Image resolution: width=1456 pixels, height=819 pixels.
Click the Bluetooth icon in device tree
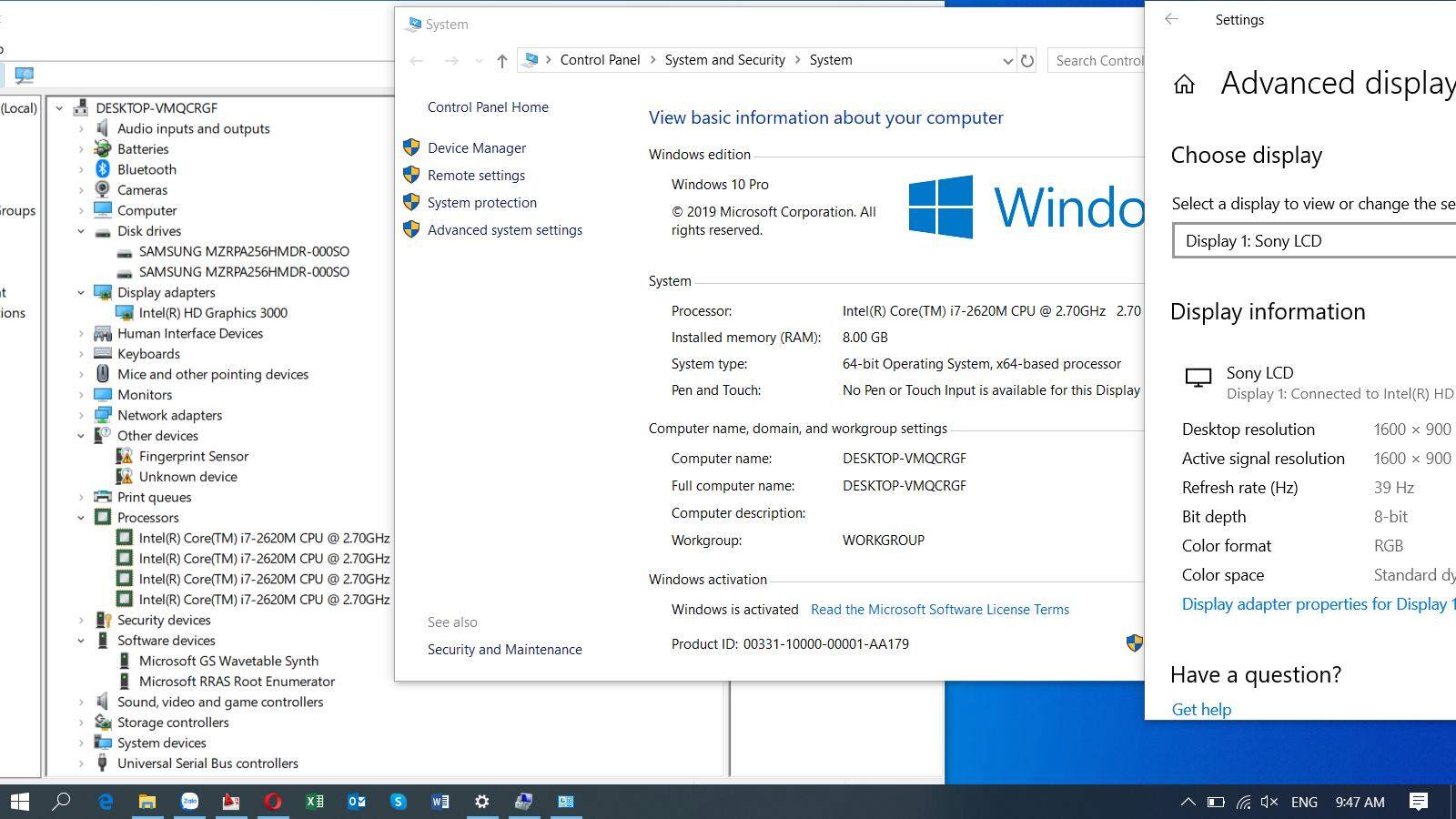pyautogui.click(x=103, y=169)
